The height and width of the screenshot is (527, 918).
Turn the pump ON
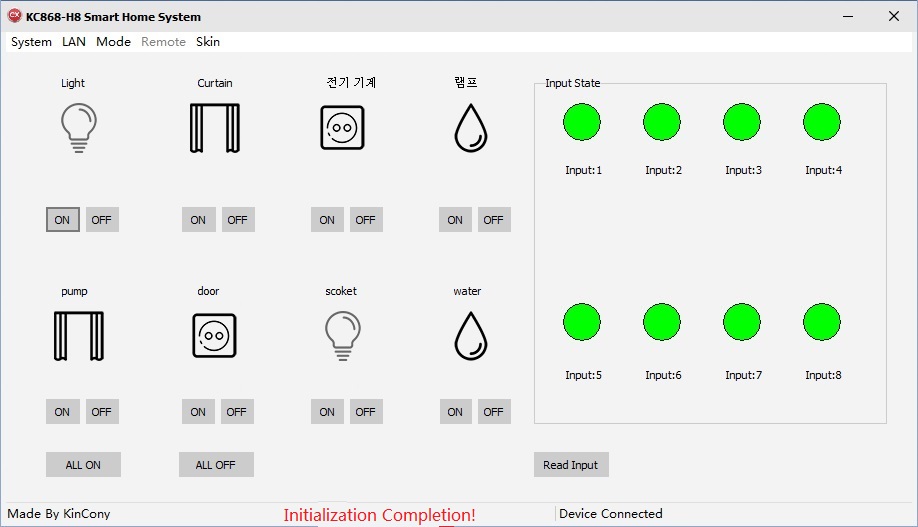(62, 412)
